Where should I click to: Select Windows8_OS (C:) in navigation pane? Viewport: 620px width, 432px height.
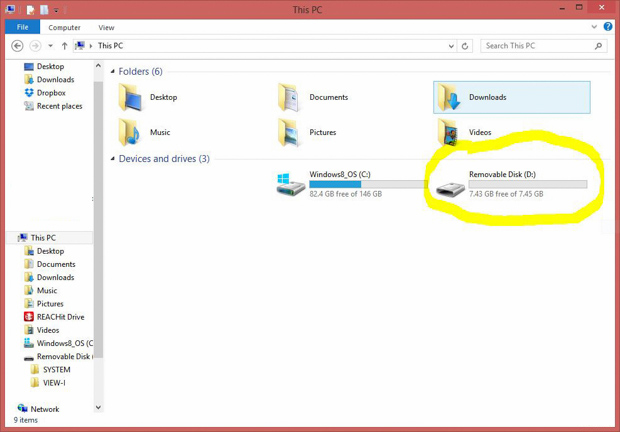coord(59,343)
